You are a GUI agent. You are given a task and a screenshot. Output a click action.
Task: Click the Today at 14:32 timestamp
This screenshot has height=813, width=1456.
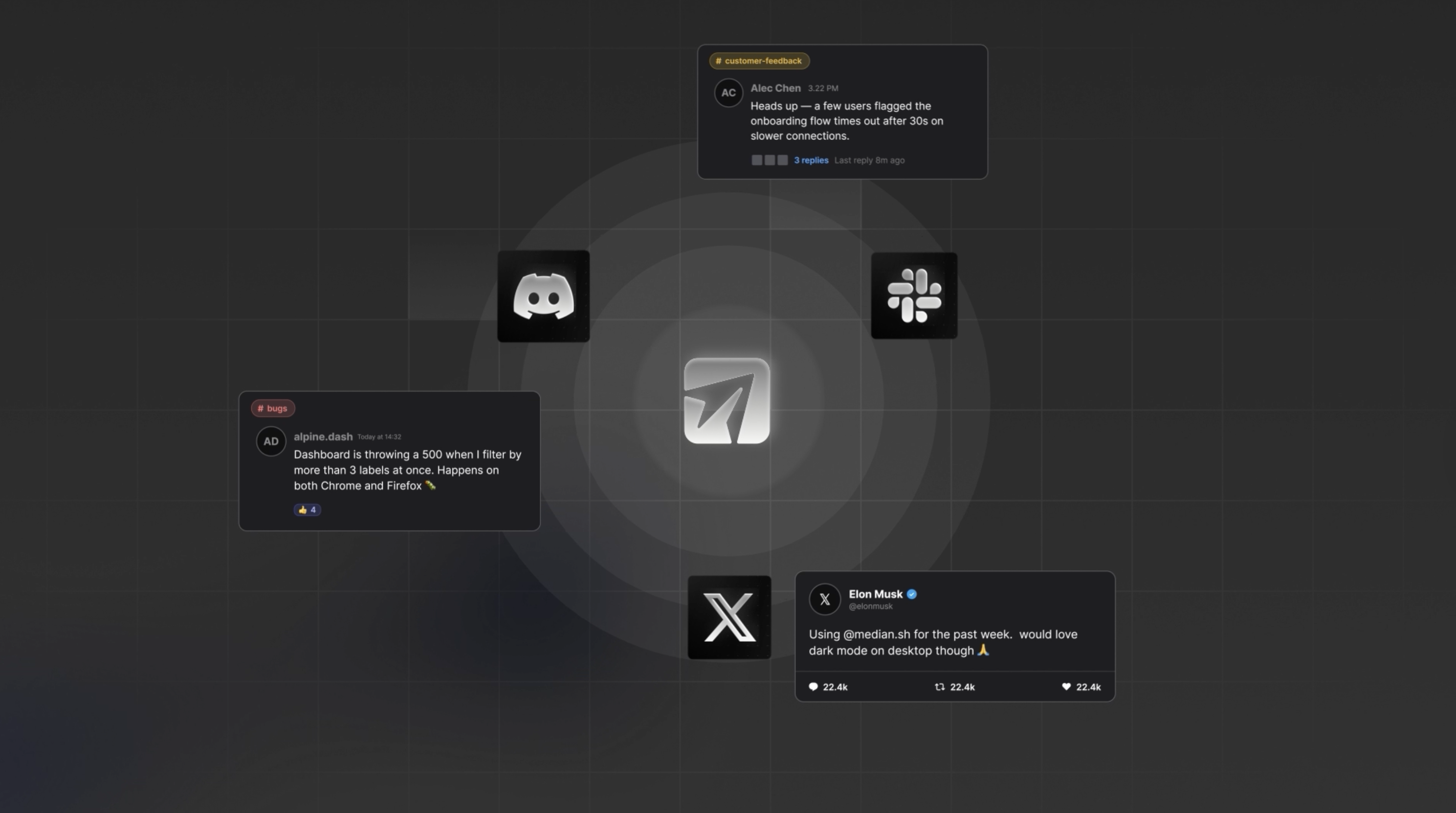click(x=379, y=437)
